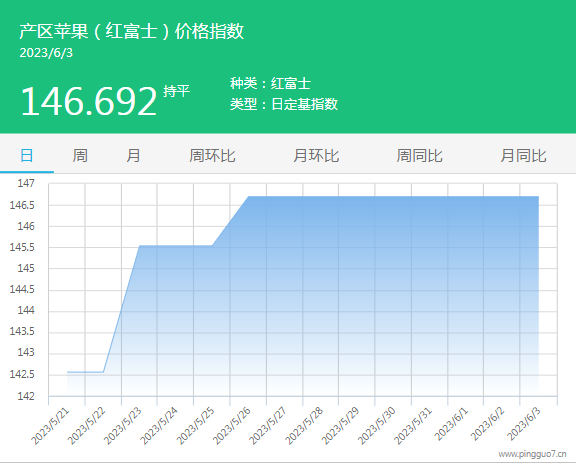Select the 月同比 tab
The height and width of the screenshot is (463, 576).
pos(523,155)
